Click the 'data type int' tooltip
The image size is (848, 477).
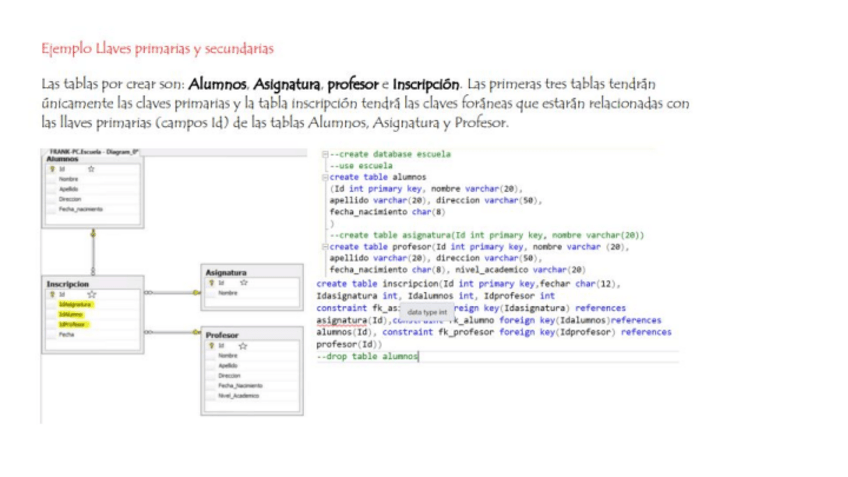(x=427, y=312)
